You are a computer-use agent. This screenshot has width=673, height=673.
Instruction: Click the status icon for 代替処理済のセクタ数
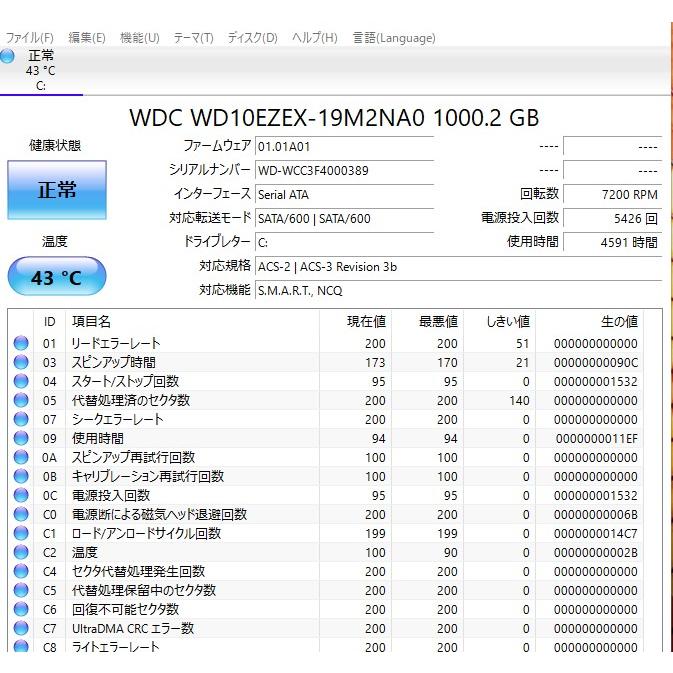tap(21, 400)
